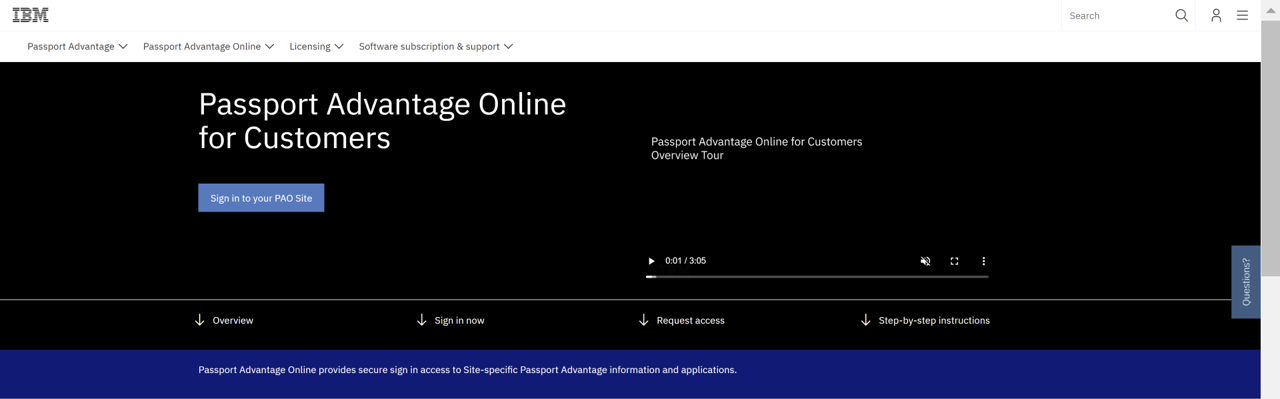
Task: Jump to Request access section
Action: (681, 320)
